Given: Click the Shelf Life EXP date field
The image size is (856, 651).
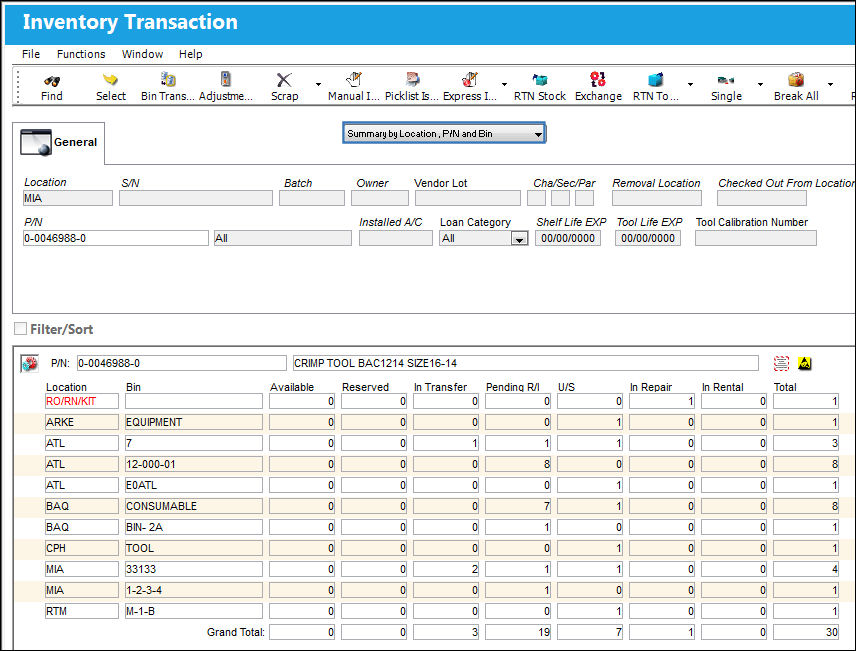Looking at the screenshot, I should click(x=568, y=238).
